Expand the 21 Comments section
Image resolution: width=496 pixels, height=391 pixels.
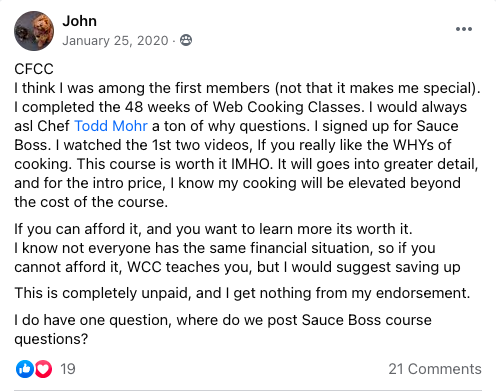[435, 369]
